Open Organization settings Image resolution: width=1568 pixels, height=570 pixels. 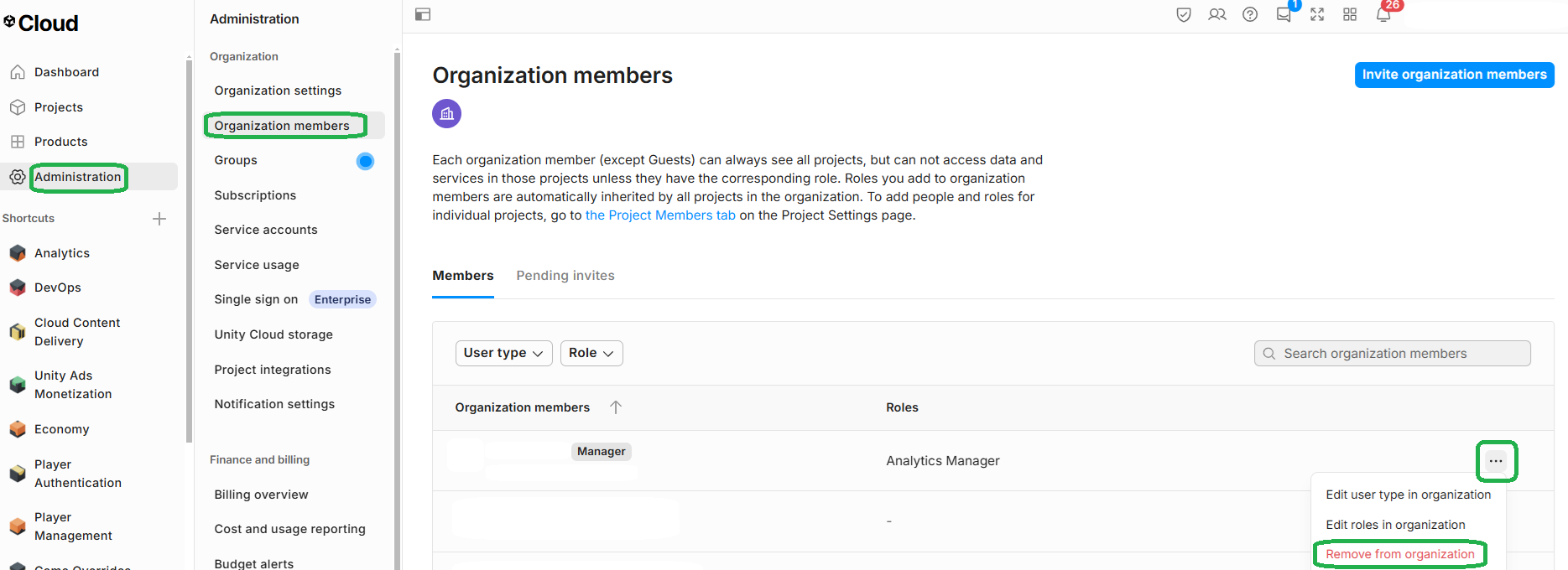tap(278, 91)
